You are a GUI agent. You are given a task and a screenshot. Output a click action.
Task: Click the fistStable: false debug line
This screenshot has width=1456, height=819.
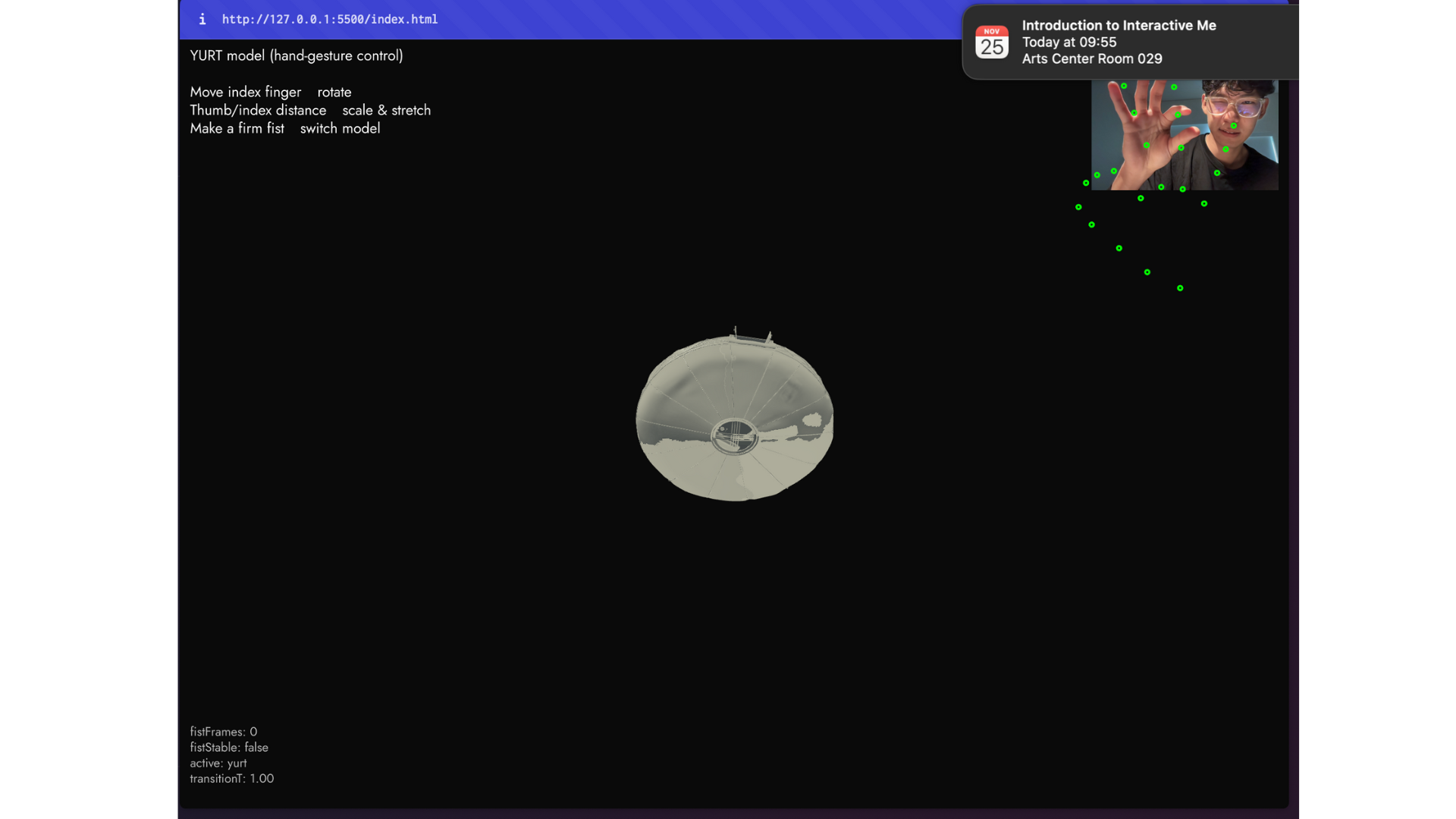(x=228, y=748)
